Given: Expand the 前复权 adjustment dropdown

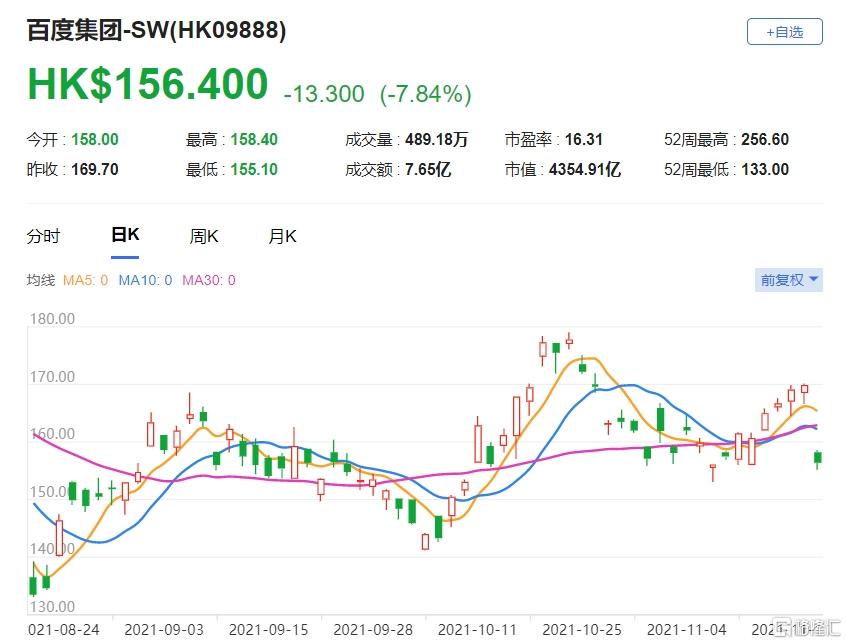Looking at the screenshot, I should 788,280.
